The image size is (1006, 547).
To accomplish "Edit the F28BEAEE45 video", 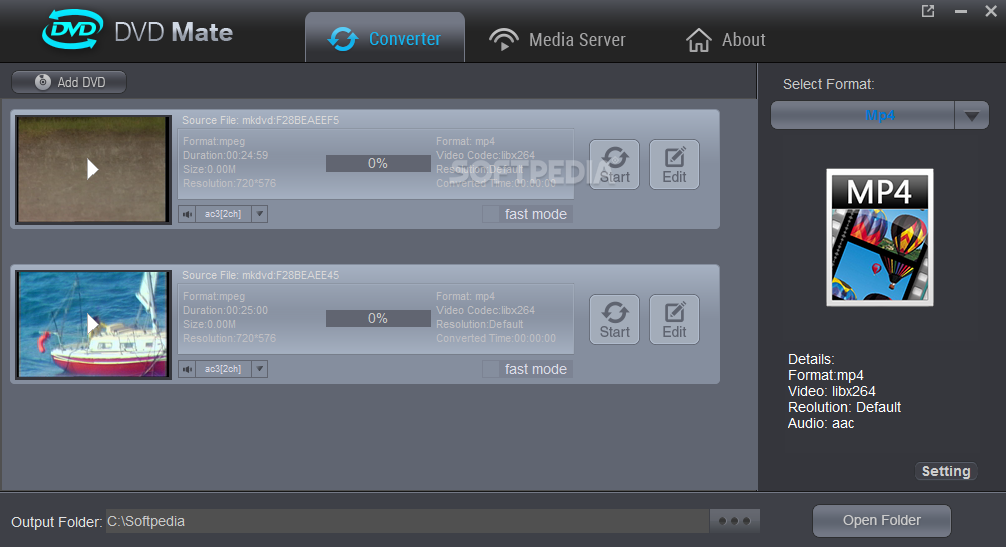I will coord(674,319).
